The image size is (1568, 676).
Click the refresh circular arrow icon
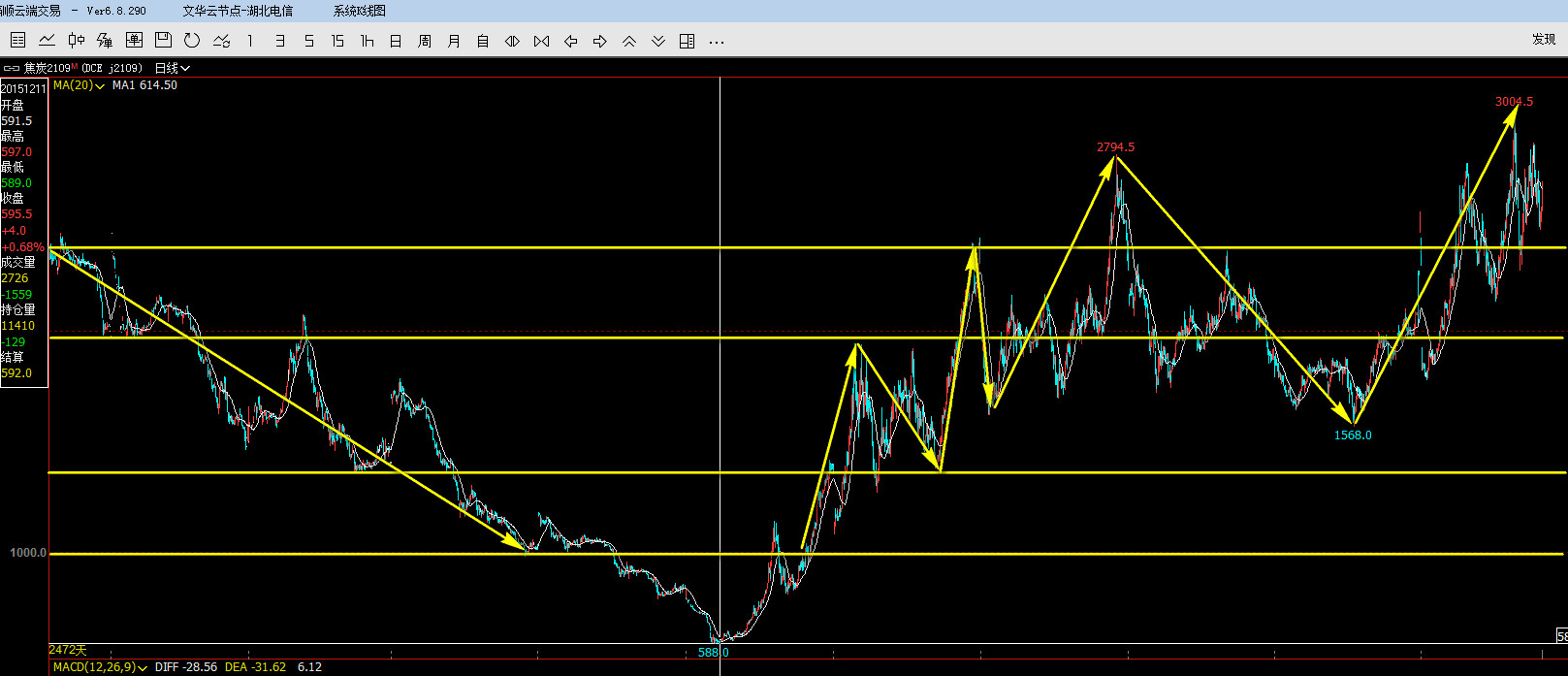(x=192, y=41)
